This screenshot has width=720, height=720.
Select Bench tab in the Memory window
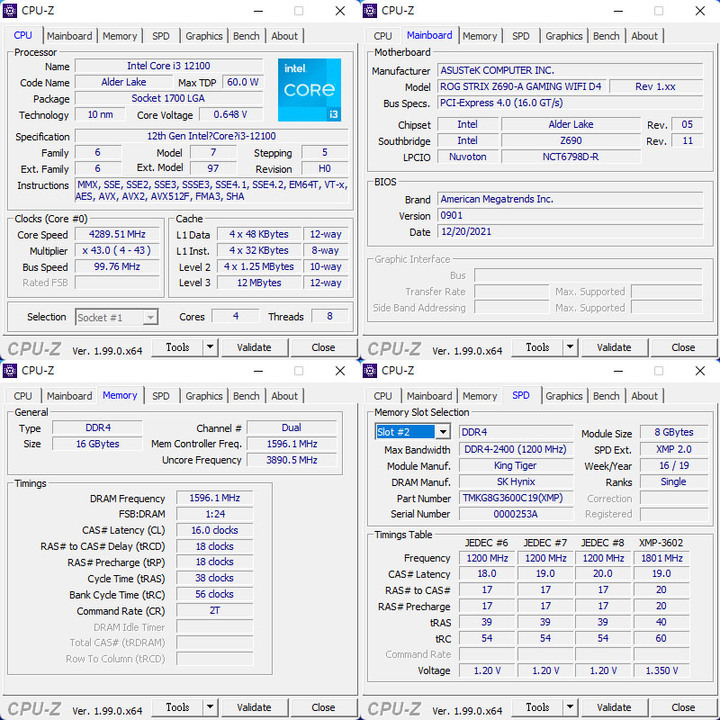click(246, 396)
